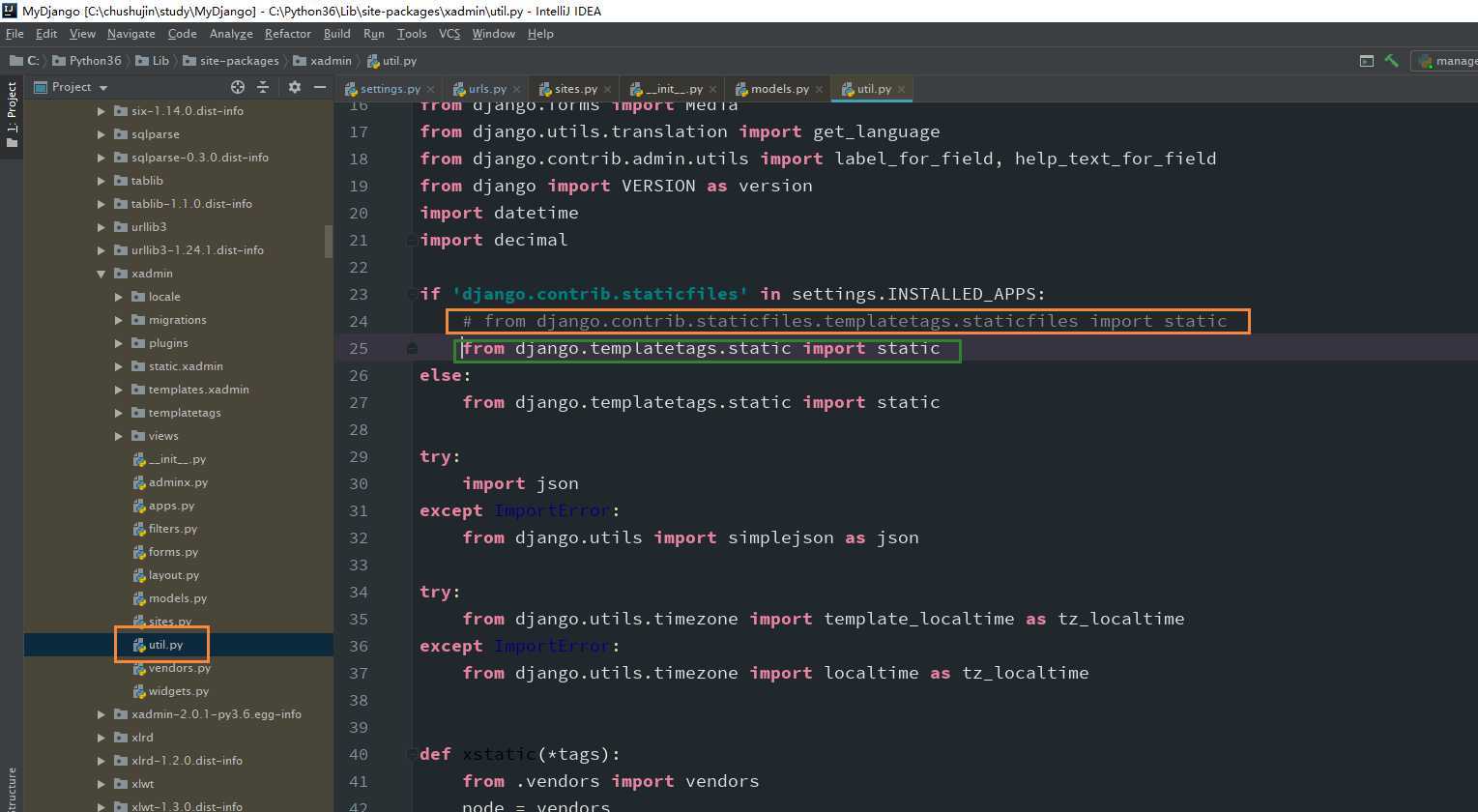Screen dimensions: 1478x812
Task: Click the Locate/Scroll from Source target icon
Action: pos(238,87)
